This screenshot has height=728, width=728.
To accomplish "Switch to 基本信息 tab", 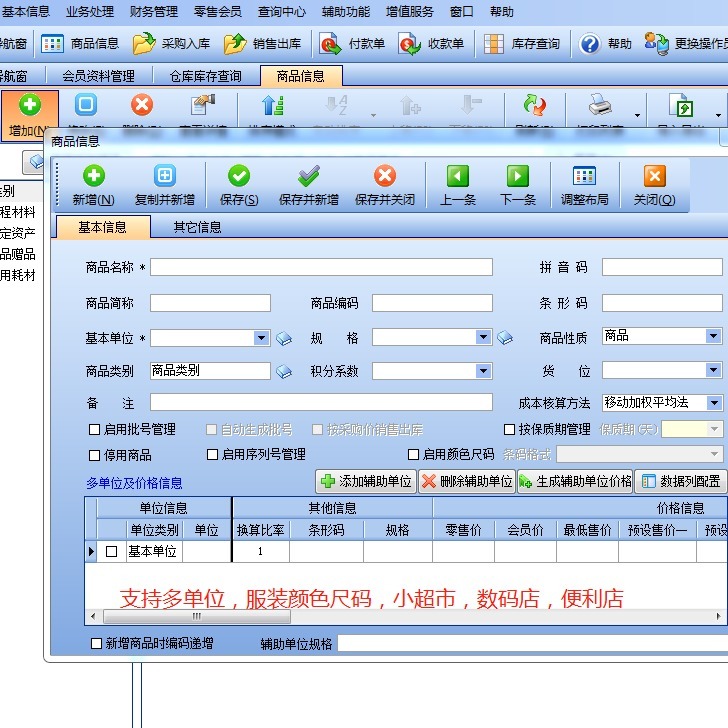I will point(103,227).
